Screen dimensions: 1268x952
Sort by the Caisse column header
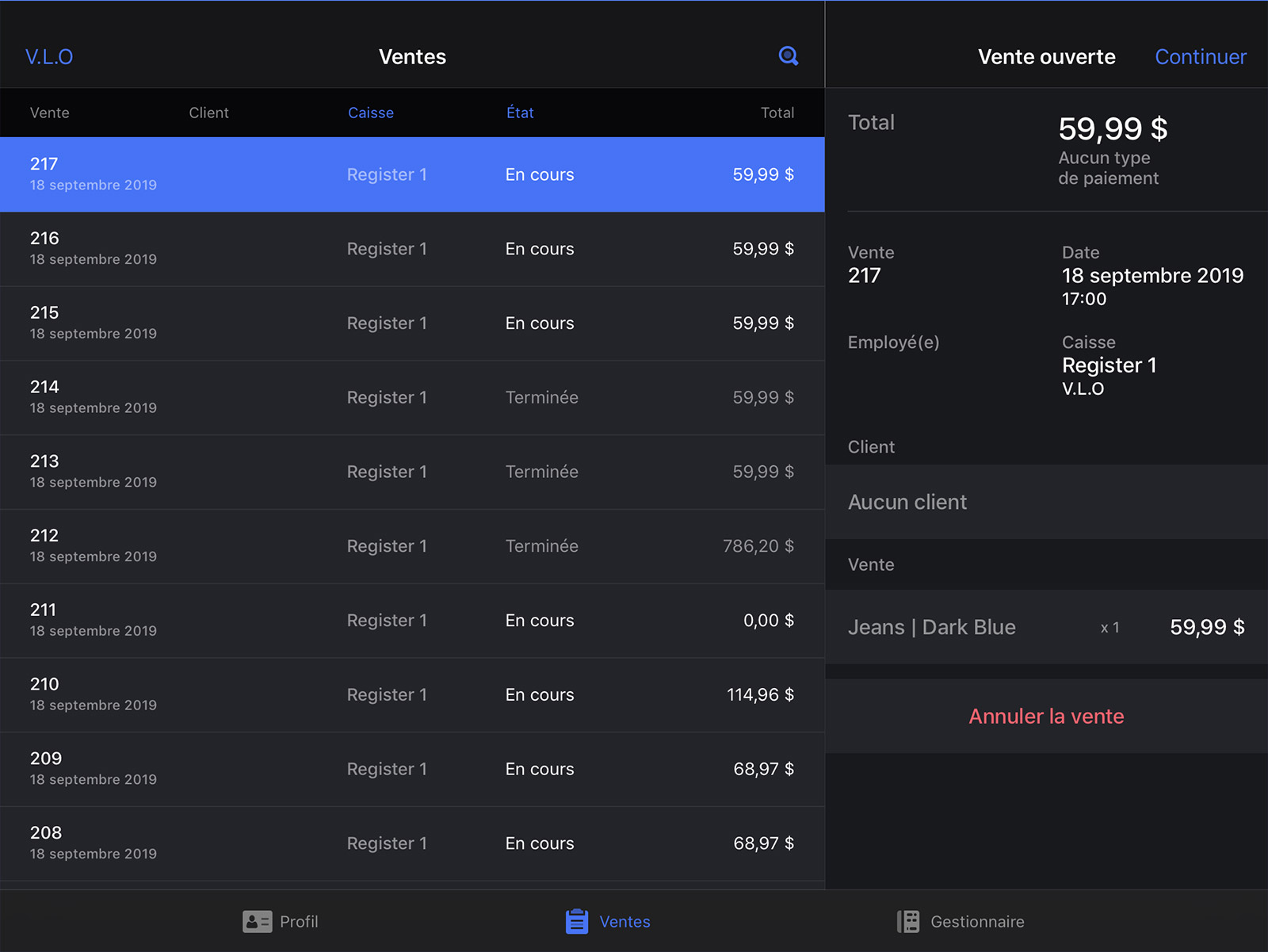point(370,113)
